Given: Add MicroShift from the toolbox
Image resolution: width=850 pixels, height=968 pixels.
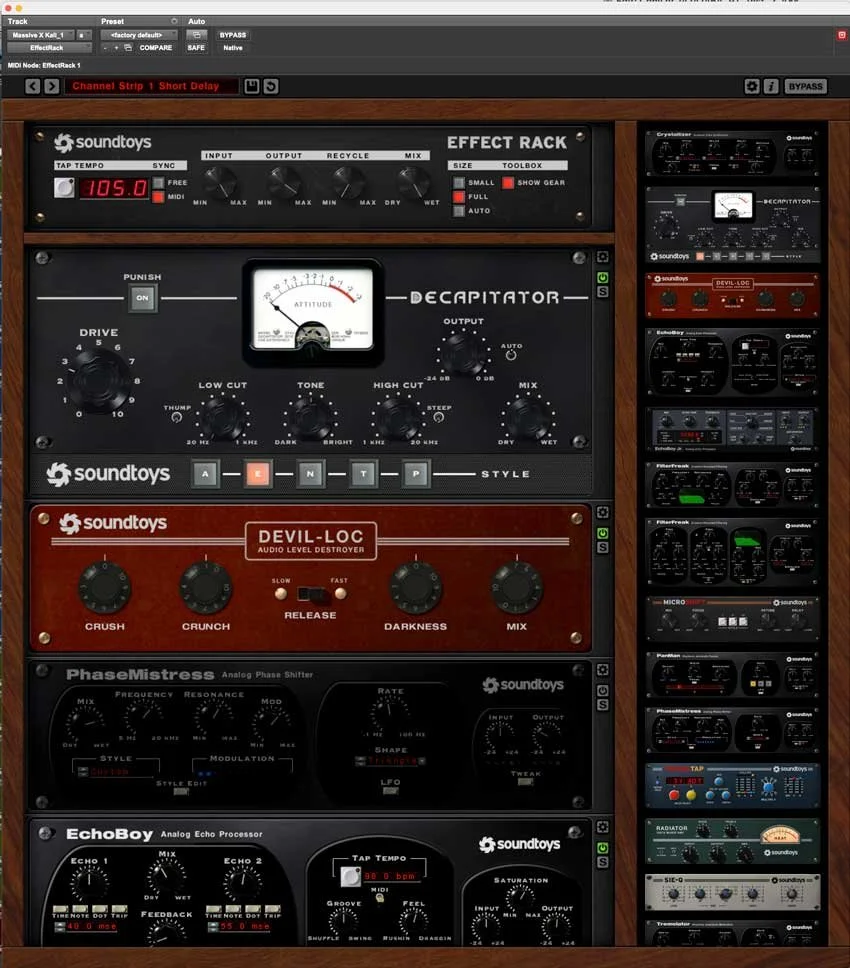Looking at the screenshot, I should coord(733,618).
